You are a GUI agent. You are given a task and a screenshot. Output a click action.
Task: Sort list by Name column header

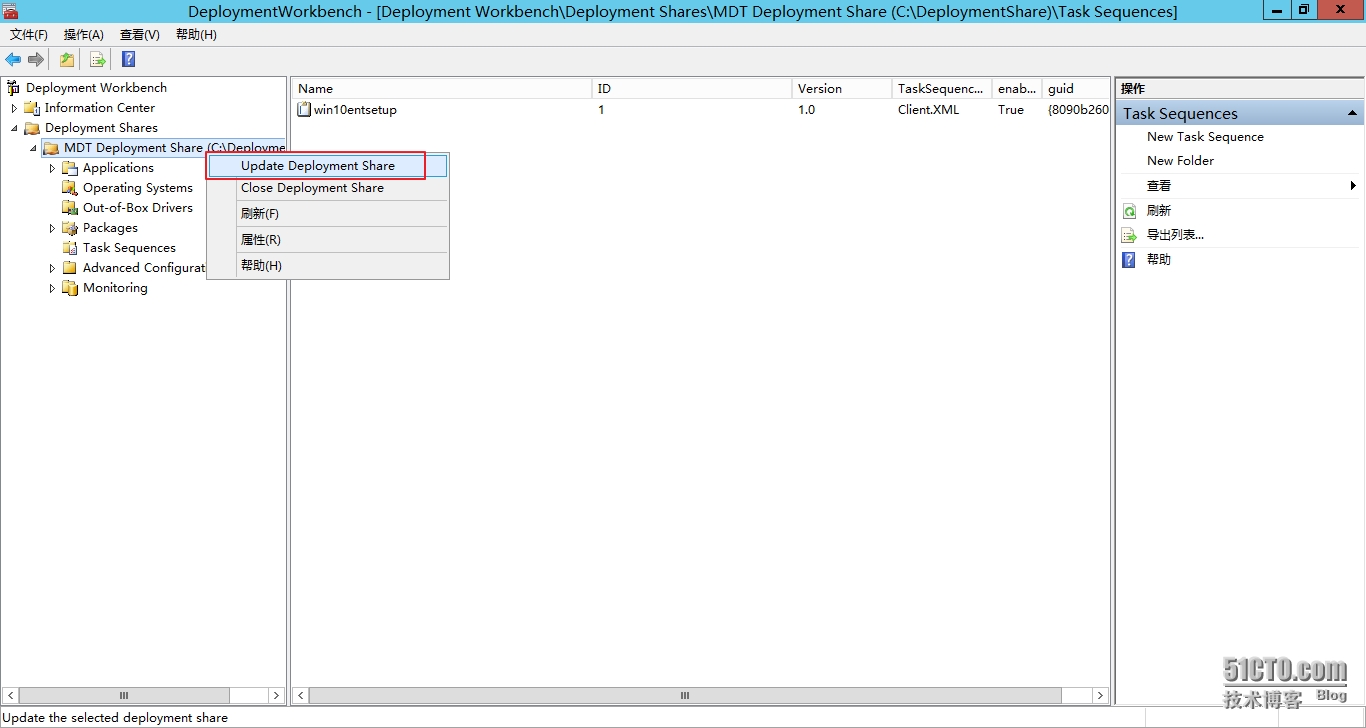coord(442,89)
